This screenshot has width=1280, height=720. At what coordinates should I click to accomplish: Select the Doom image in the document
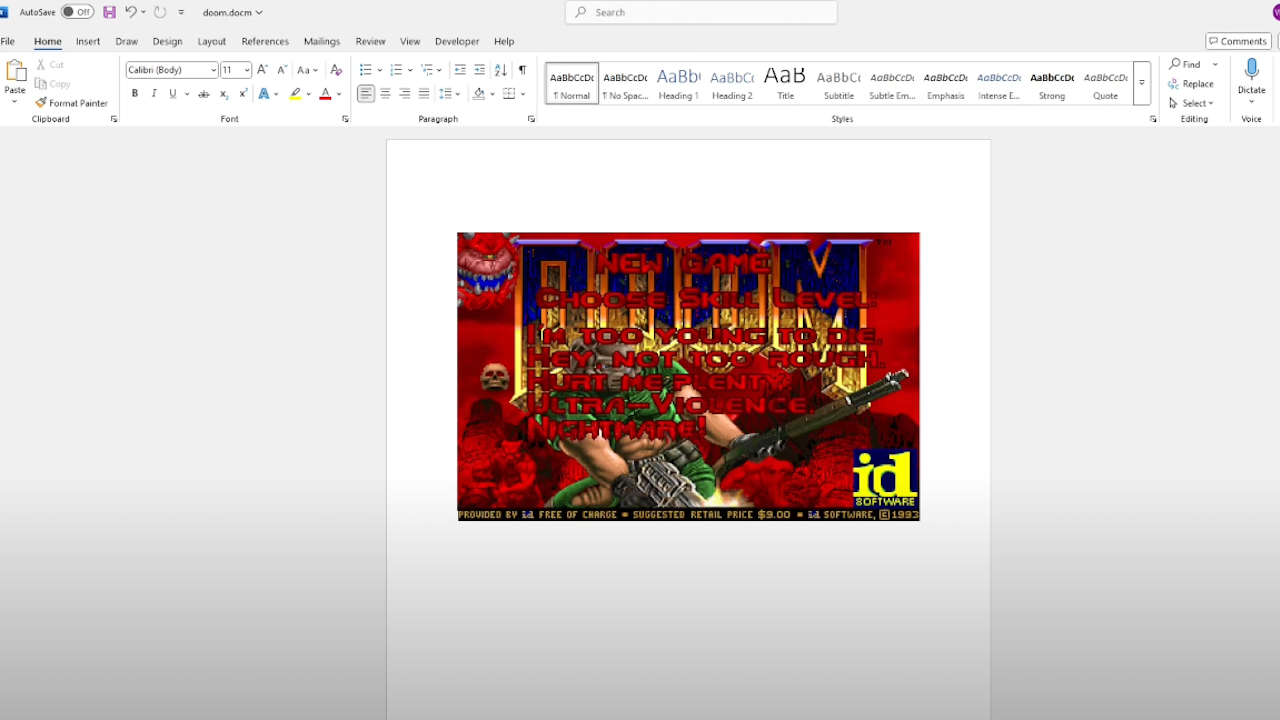(x=688, y=376)
